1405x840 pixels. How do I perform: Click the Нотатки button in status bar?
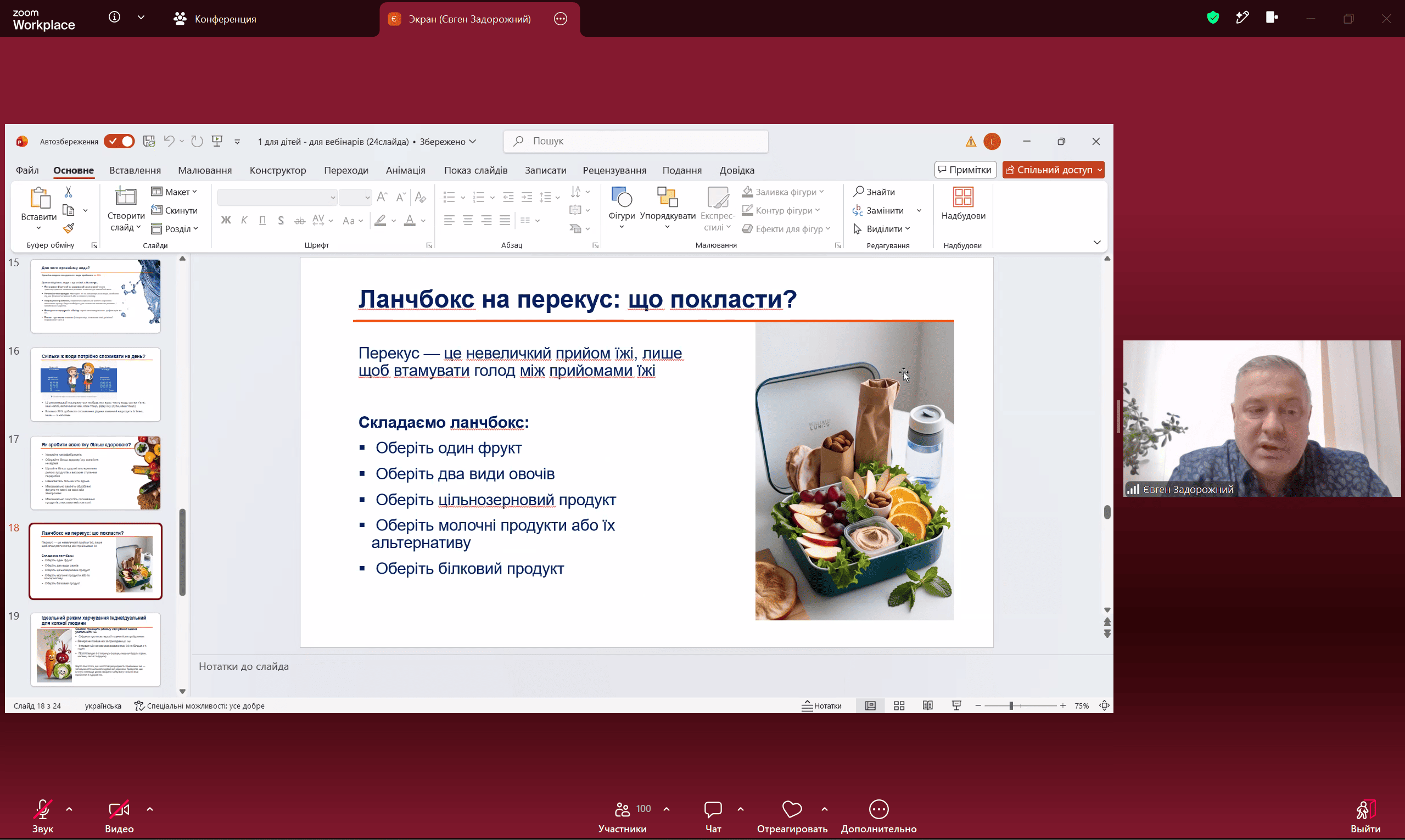coord(821,706)
